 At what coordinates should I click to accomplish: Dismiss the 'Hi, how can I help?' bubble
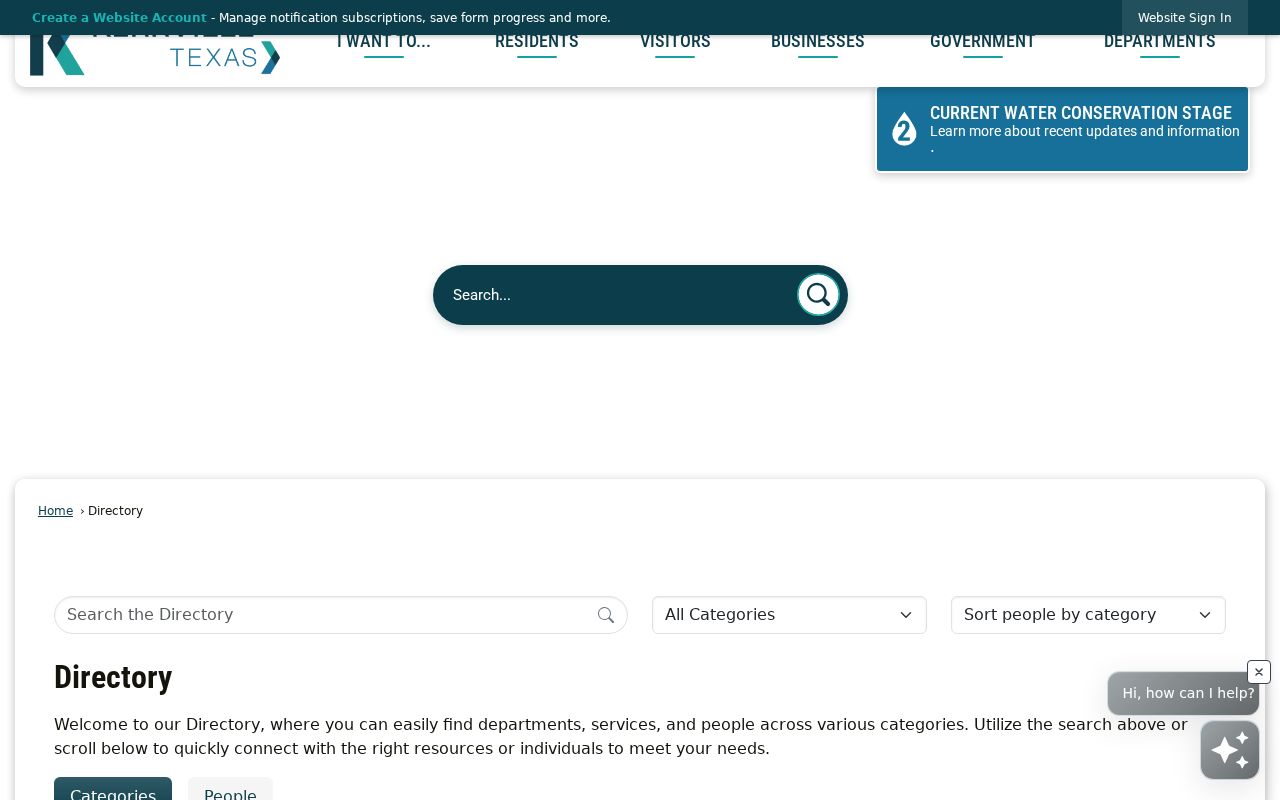point(1259,672)
